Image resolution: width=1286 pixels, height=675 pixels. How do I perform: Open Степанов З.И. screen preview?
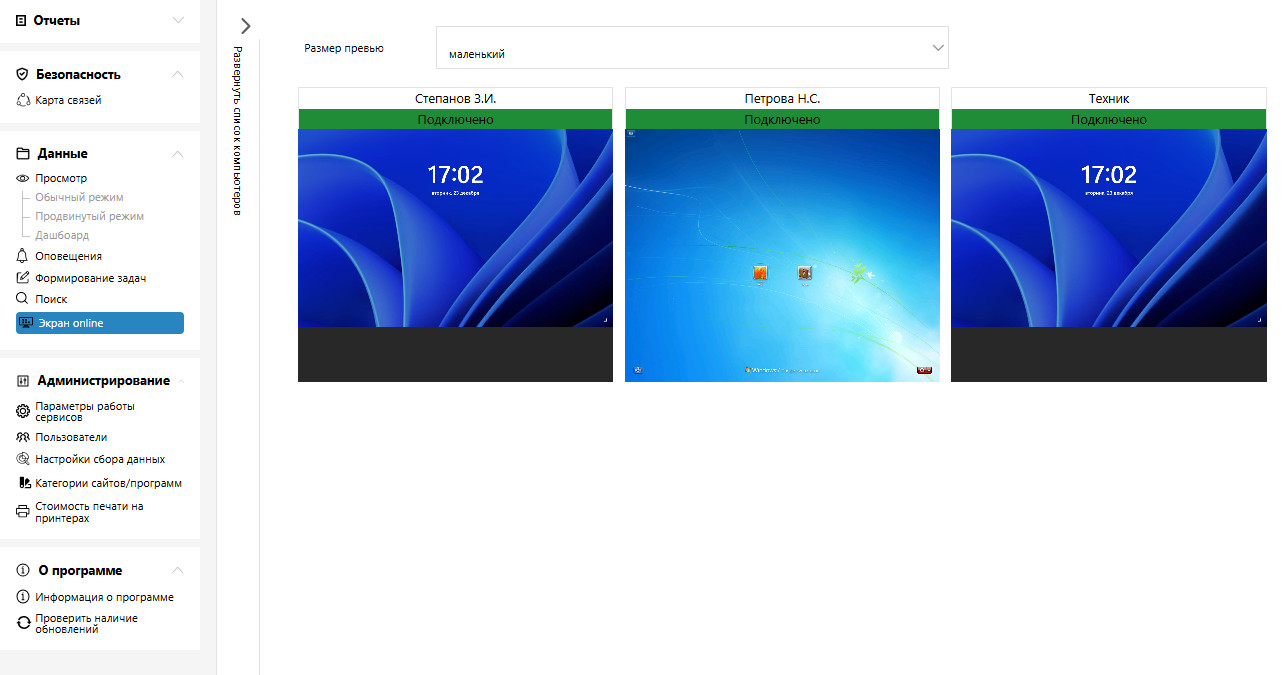coord(455,228)
